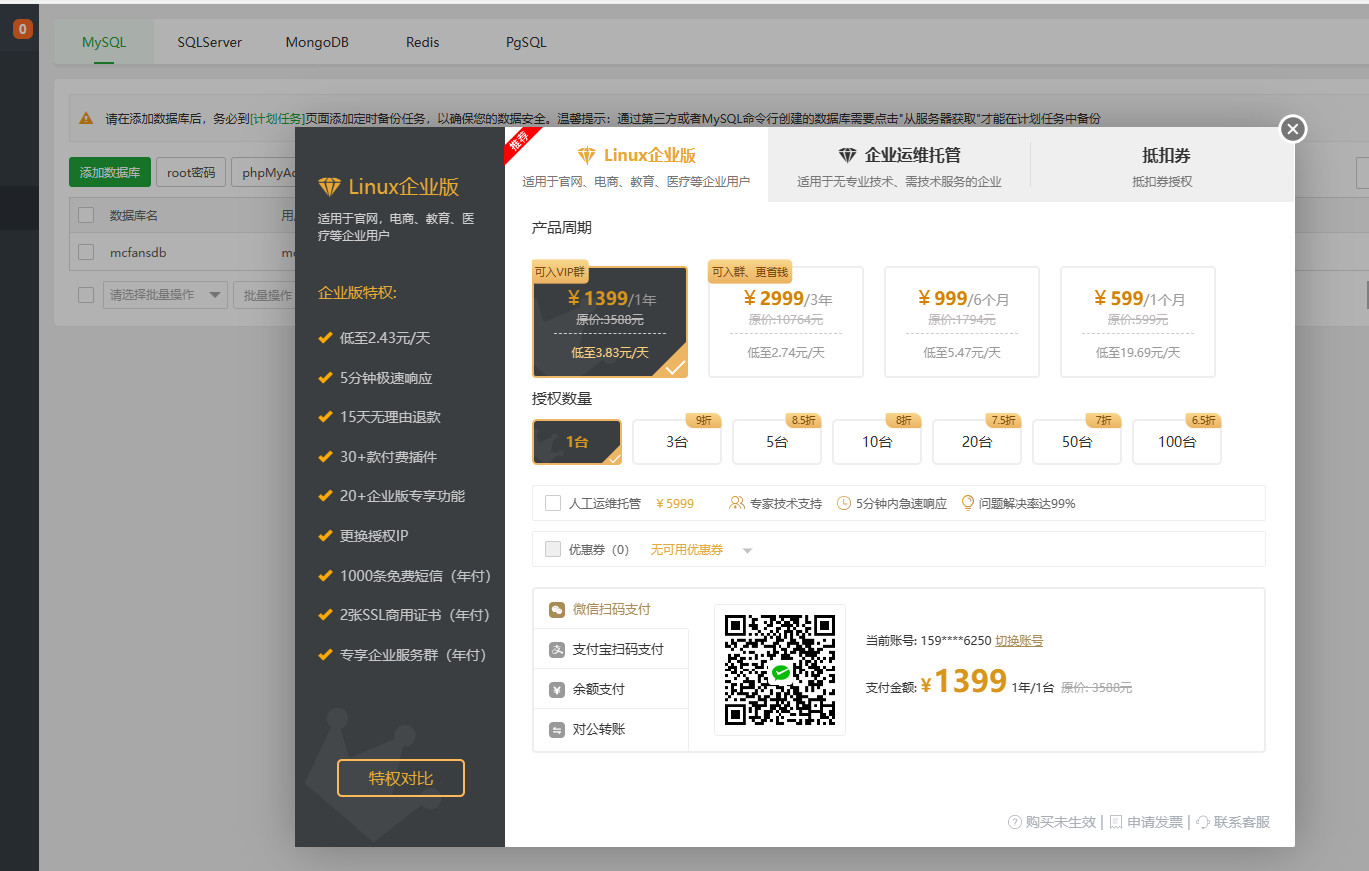
Task: Select 20台 authorization quantity
Action: tap(977, 442)
